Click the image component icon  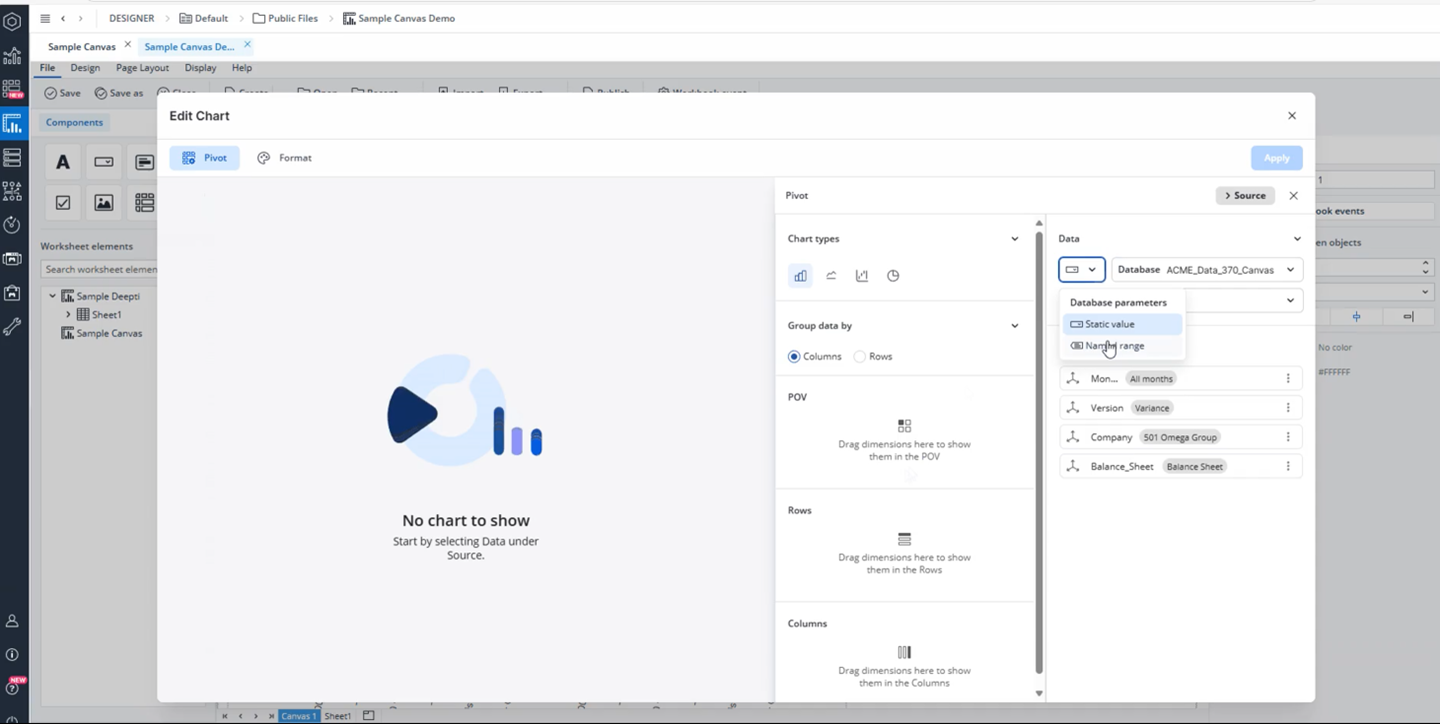click(x=104, y=203)
